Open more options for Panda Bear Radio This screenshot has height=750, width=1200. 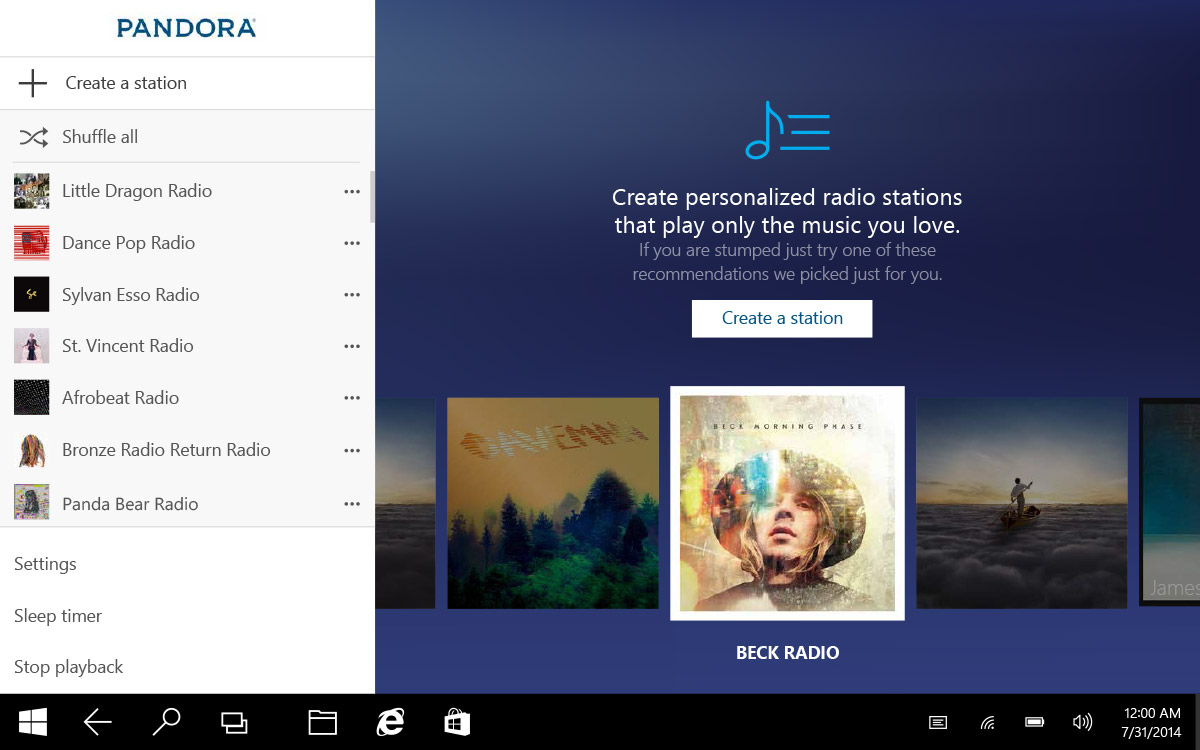tap(352, 504)
